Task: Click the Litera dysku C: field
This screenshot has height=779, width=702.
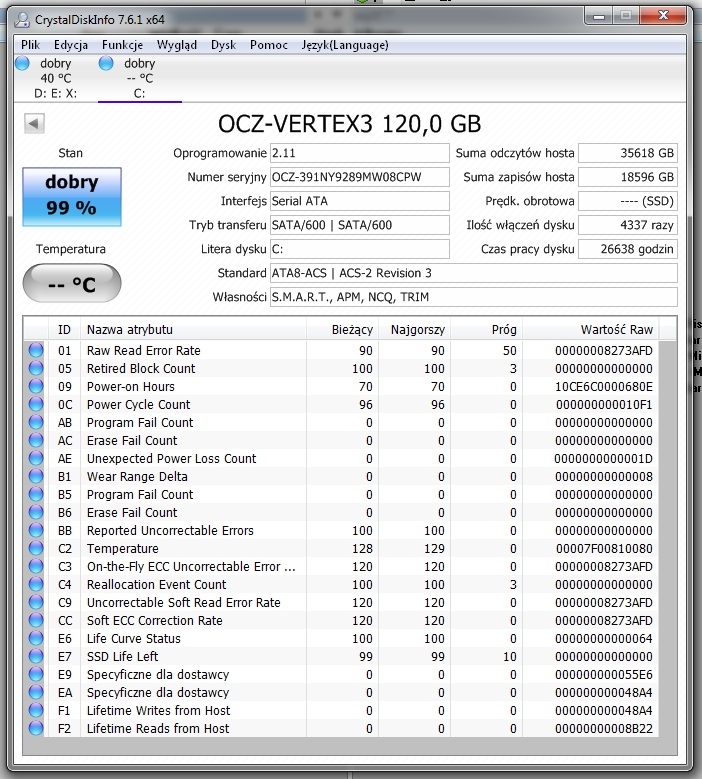Action: tap(359, 249)
